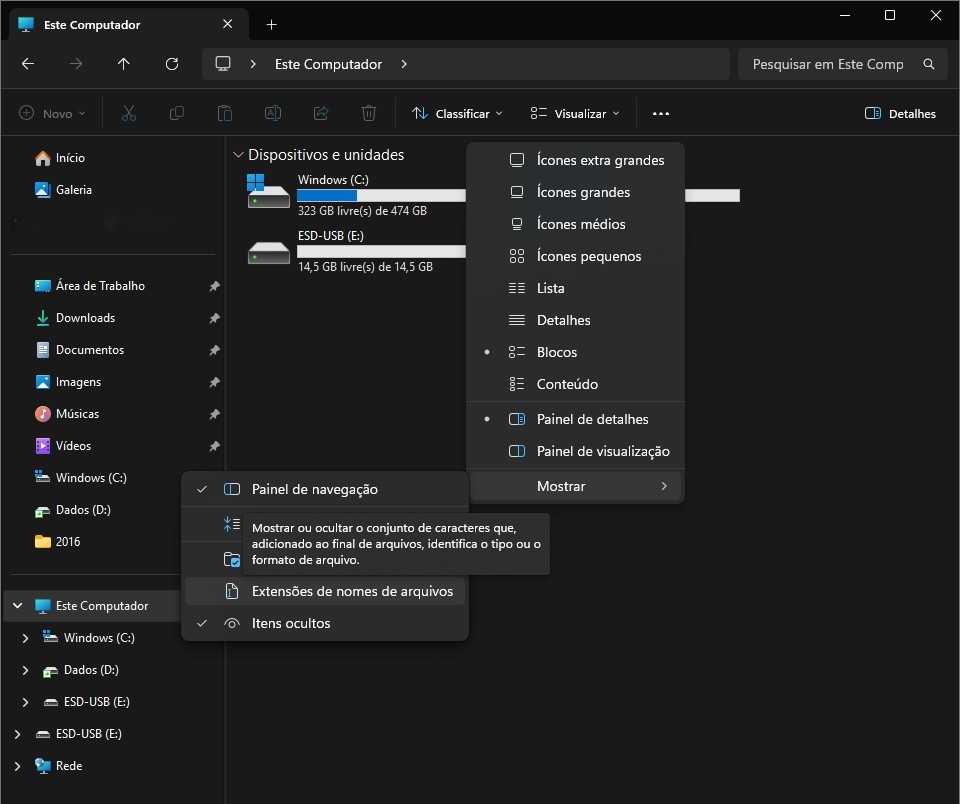
Task: Expand Windows (C:) in the navigation tree
Action: [x=26, y=638]
